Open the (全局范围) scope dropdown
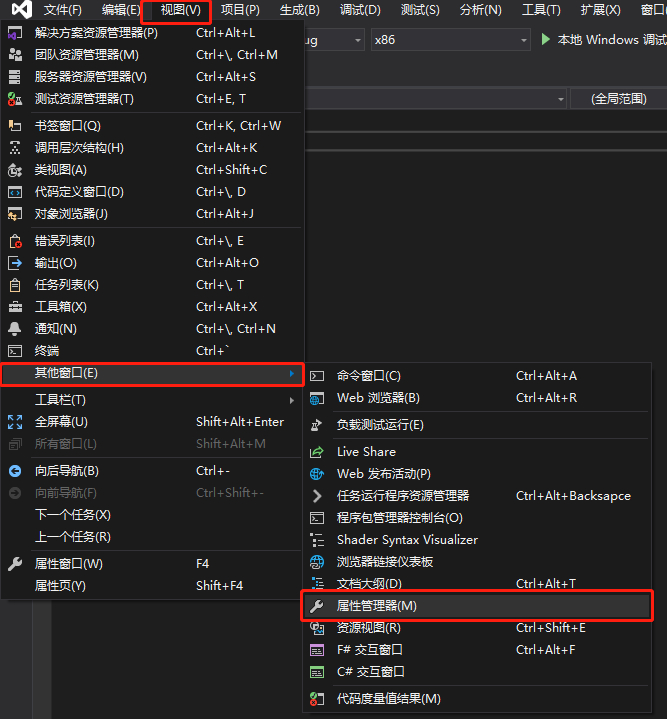 point(619,99)
